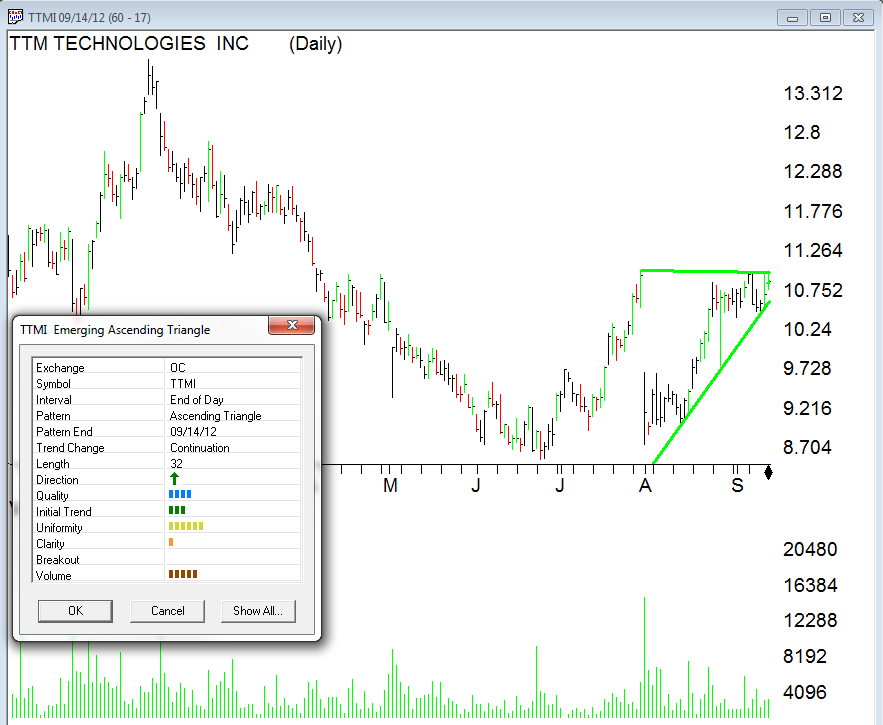Click the 11.264 price axis label
The image size is (883, 725).
[813, 251]
